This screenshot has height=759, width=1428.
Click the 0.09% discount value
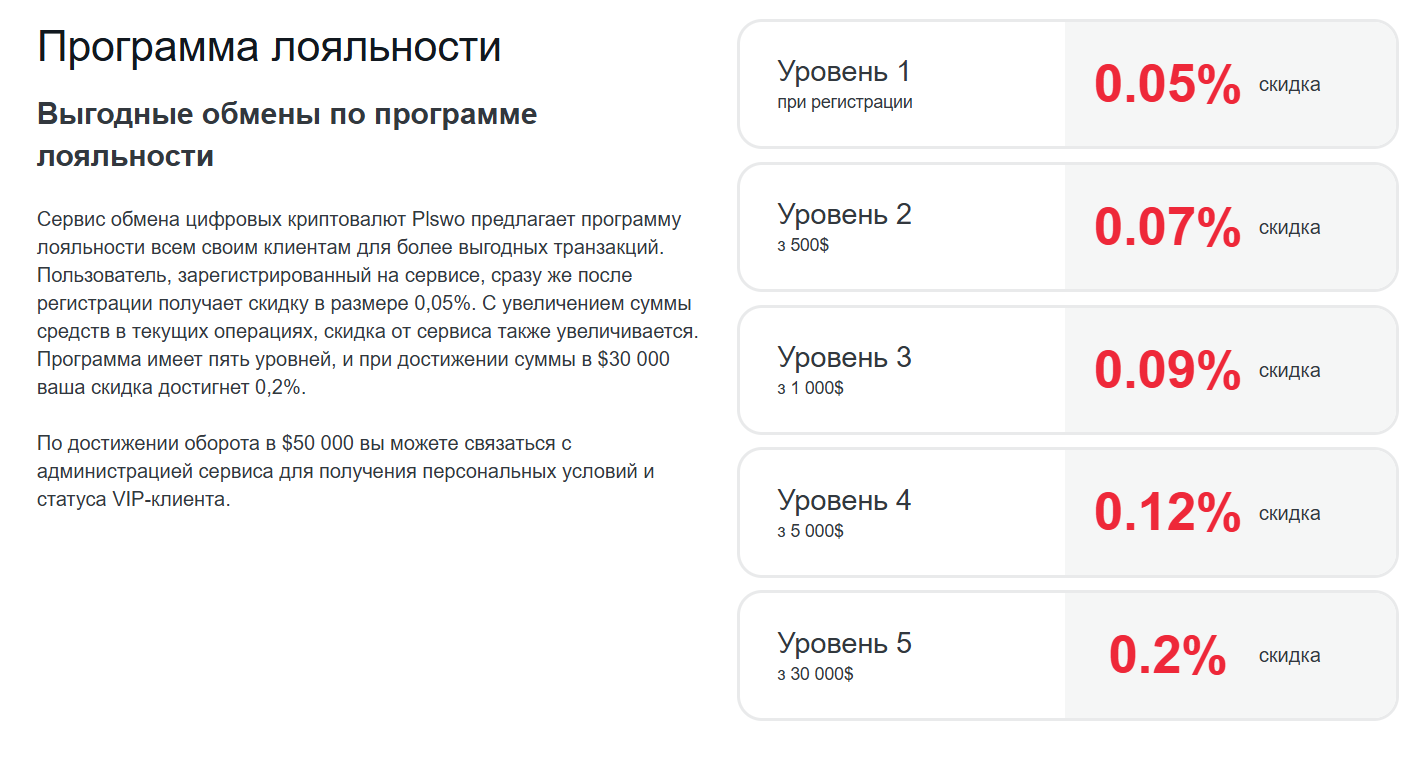click(1167, 370)
